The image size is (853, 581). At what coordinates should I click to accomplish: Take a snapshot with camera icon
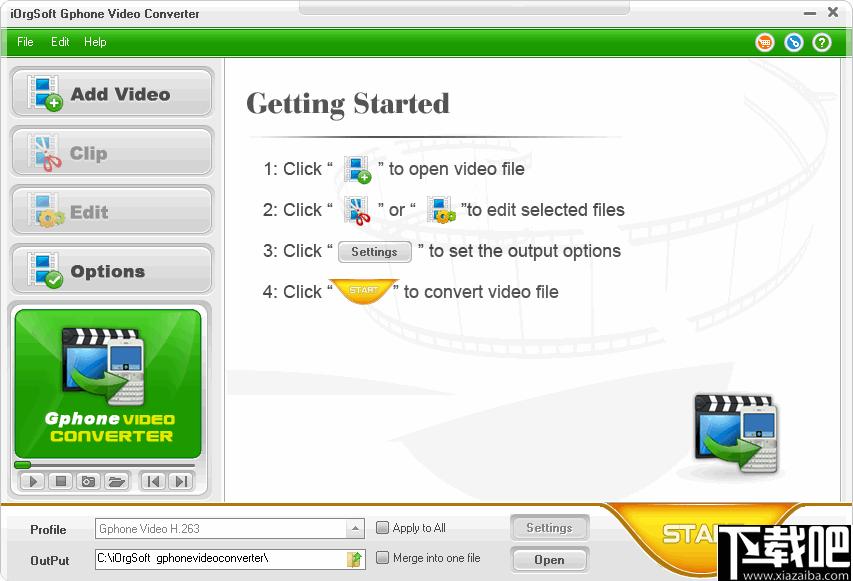pyautogui.click(x=88, y=481)
